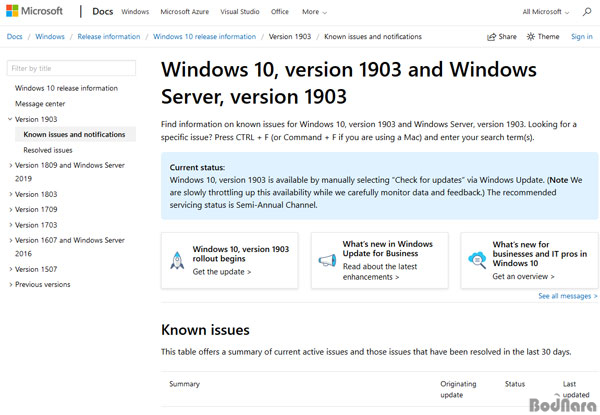The height and width of the screenshot is (415, 600).
Task: Open search with the magnifier icon
Action: point(585,12)
